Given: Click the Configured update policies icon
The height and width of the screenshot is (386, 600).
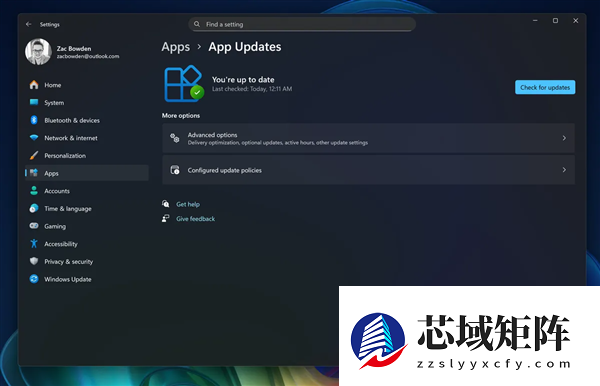Looking at the screenshot, I should (x=175, y=170).
